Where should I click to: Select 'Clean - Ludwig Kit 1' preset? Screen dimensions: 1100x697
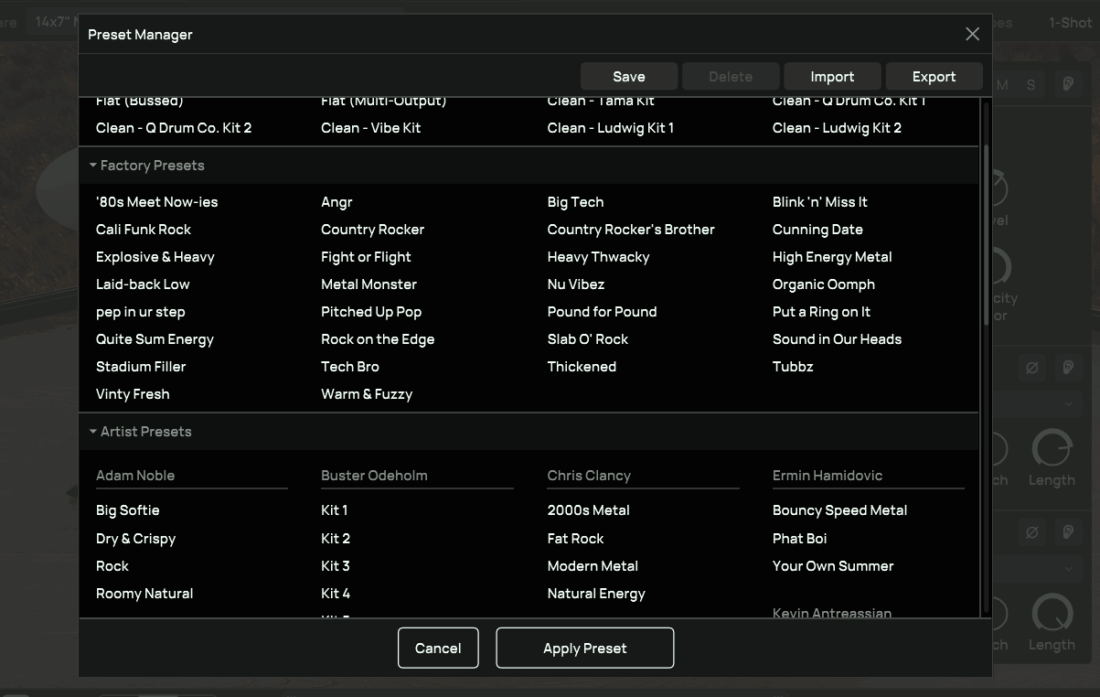610,128
